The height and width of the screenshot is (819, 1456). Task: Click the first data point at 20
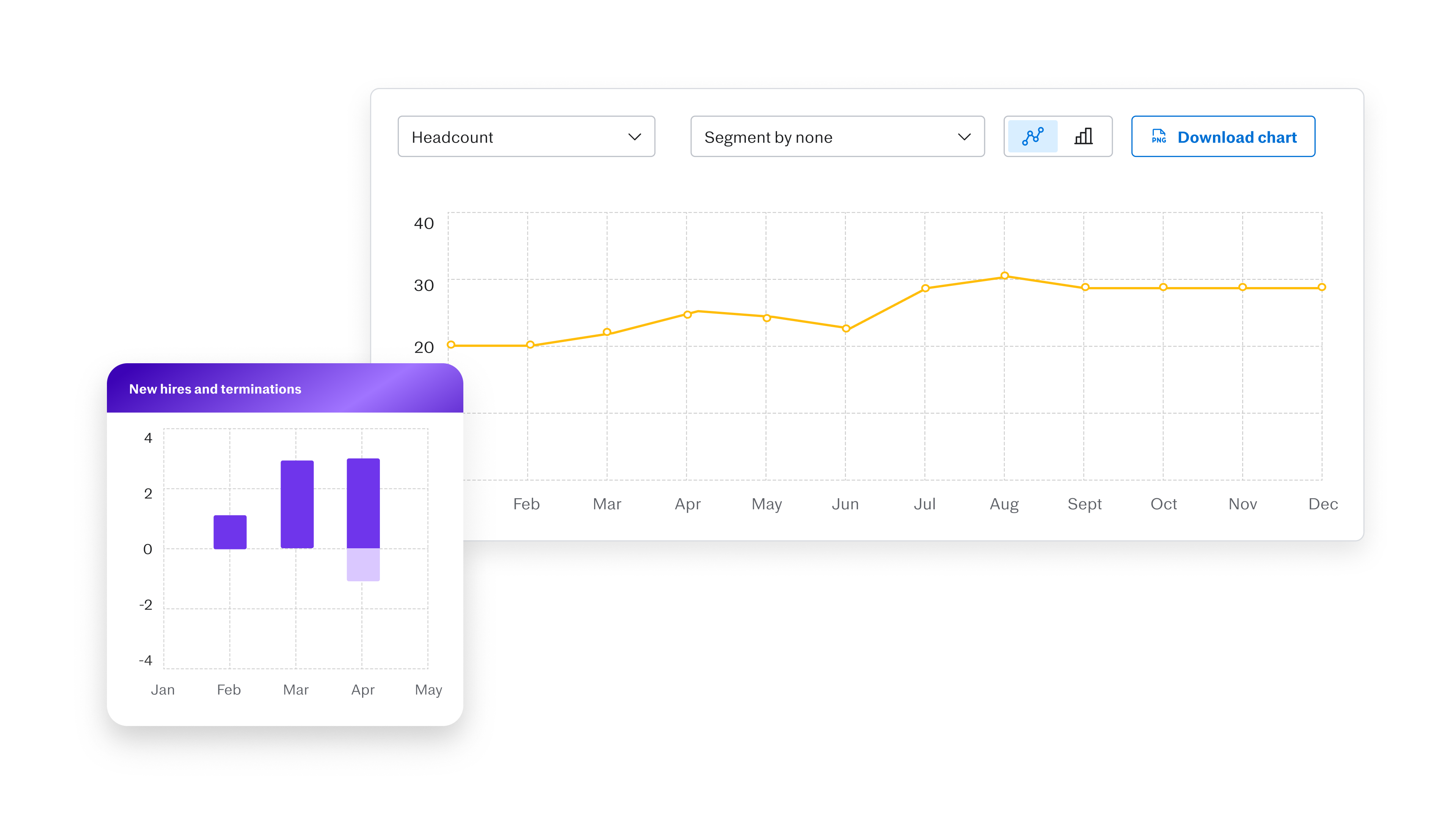(451, 345)
